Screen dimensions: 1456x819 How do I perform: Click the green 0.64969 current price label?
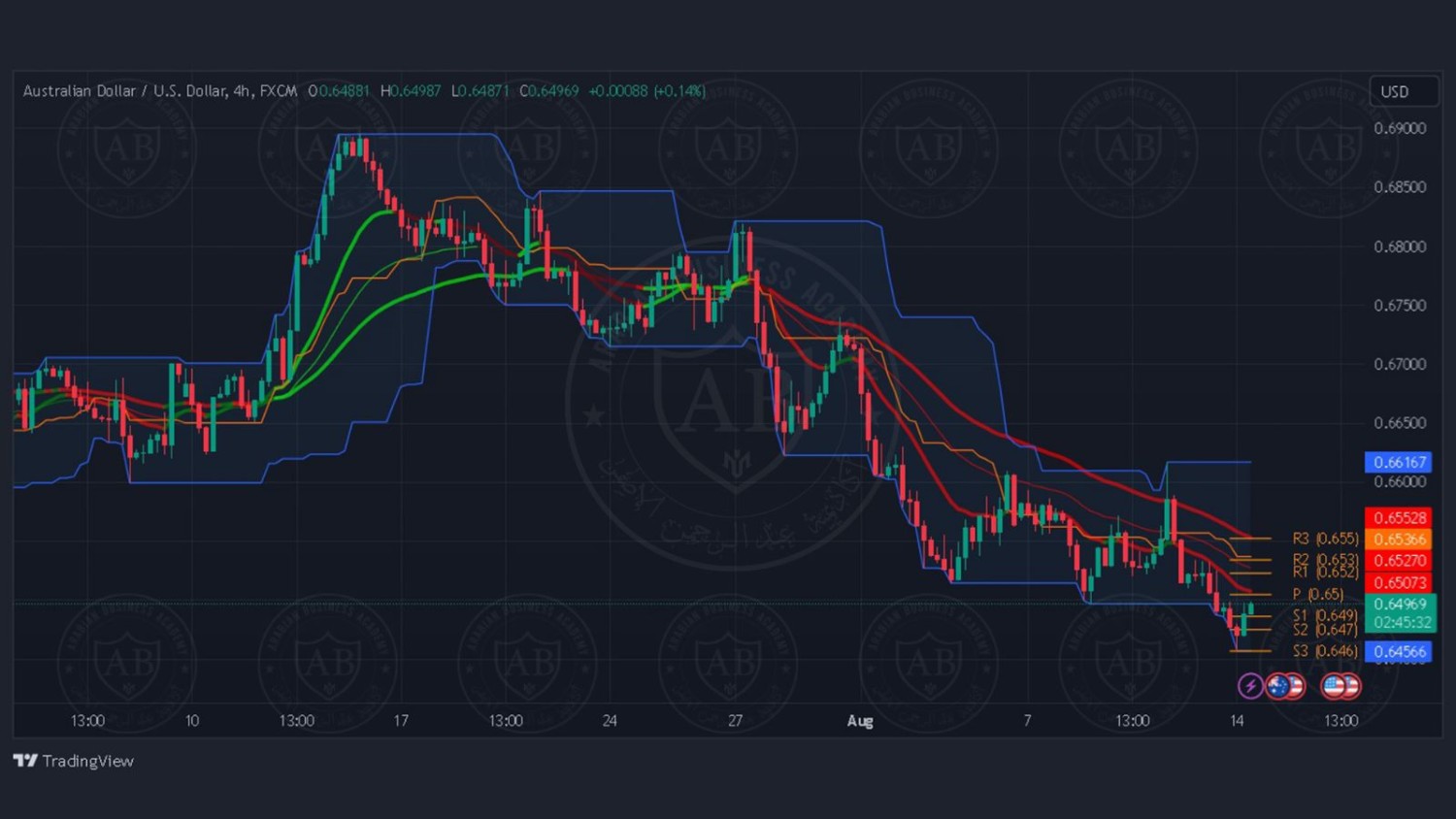tap(1400, 604)
